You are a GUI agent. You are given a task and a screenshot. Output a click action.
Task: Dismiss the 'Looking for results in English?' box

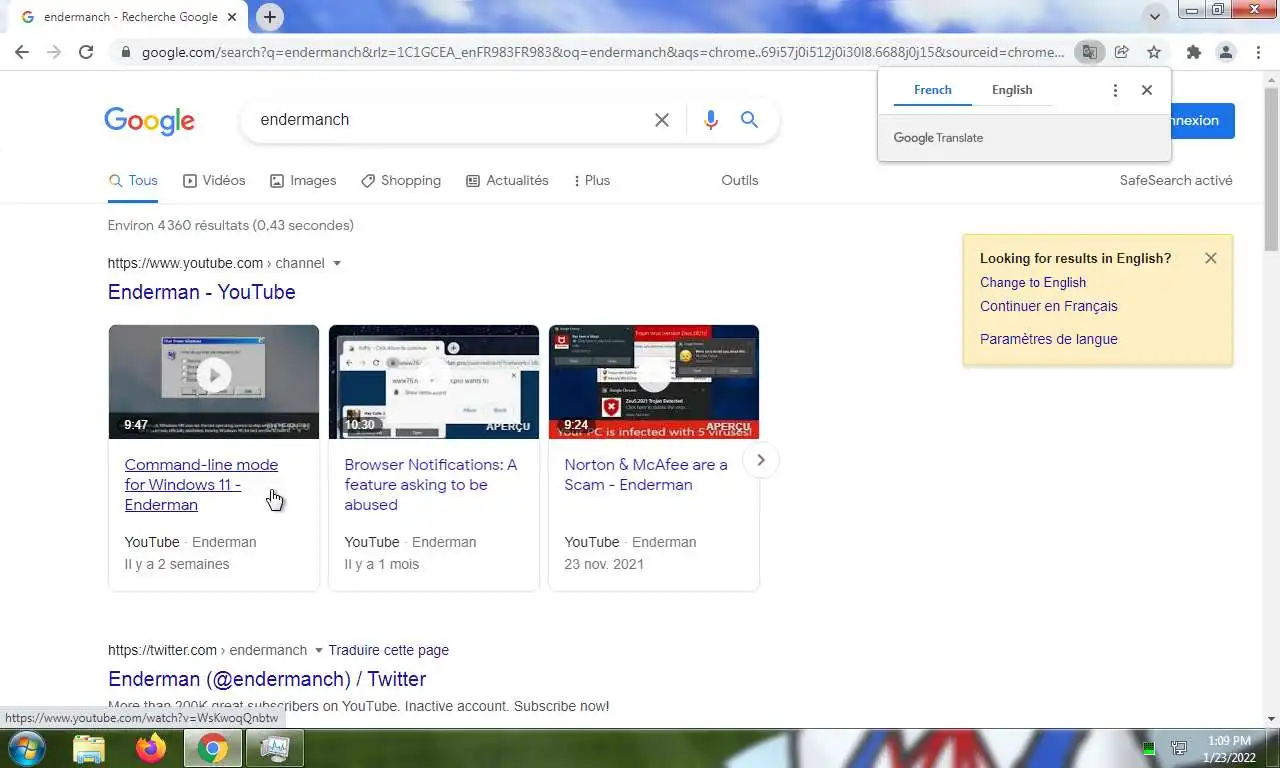(1211, 258)
